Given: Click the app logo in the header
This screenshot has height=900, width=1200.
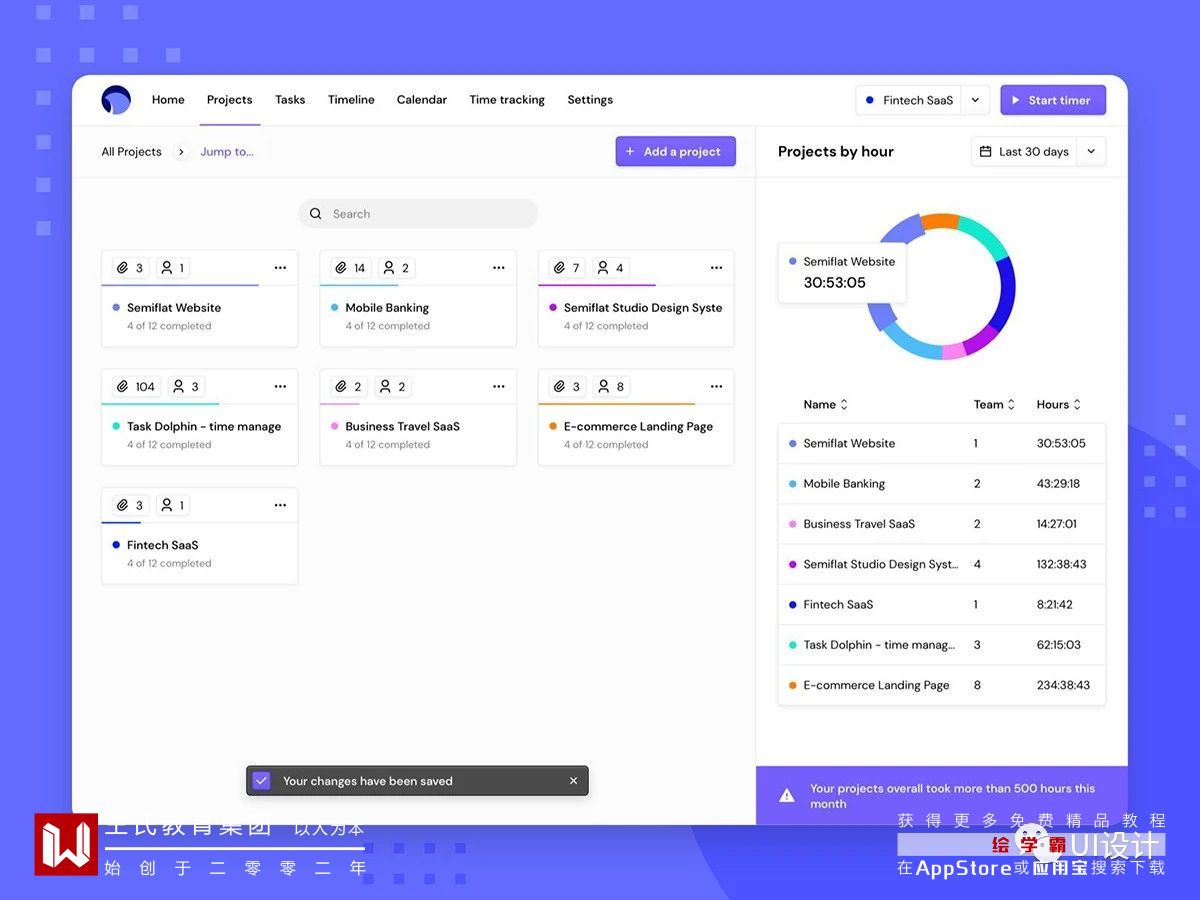Looking at the screenshot, I should 116,100.
